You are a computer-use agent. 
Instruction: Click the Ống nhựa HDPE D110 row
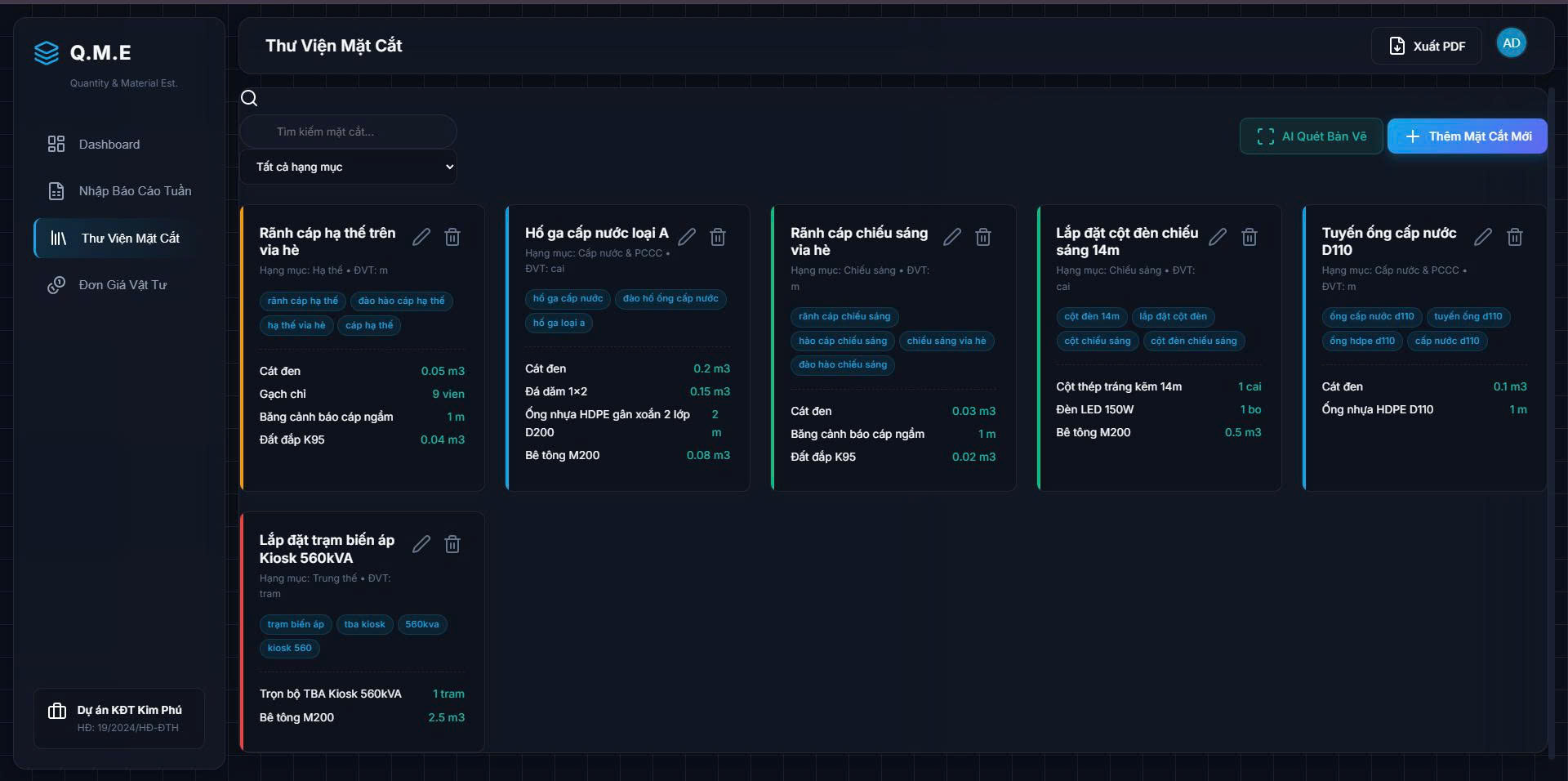pyautogui.click(x=1424, y=409)
